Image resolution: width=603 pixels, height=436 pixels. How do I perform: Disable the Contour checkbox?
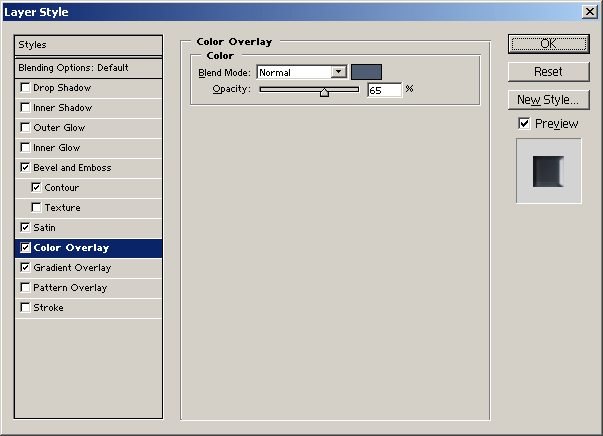click(x=37, y=188)
